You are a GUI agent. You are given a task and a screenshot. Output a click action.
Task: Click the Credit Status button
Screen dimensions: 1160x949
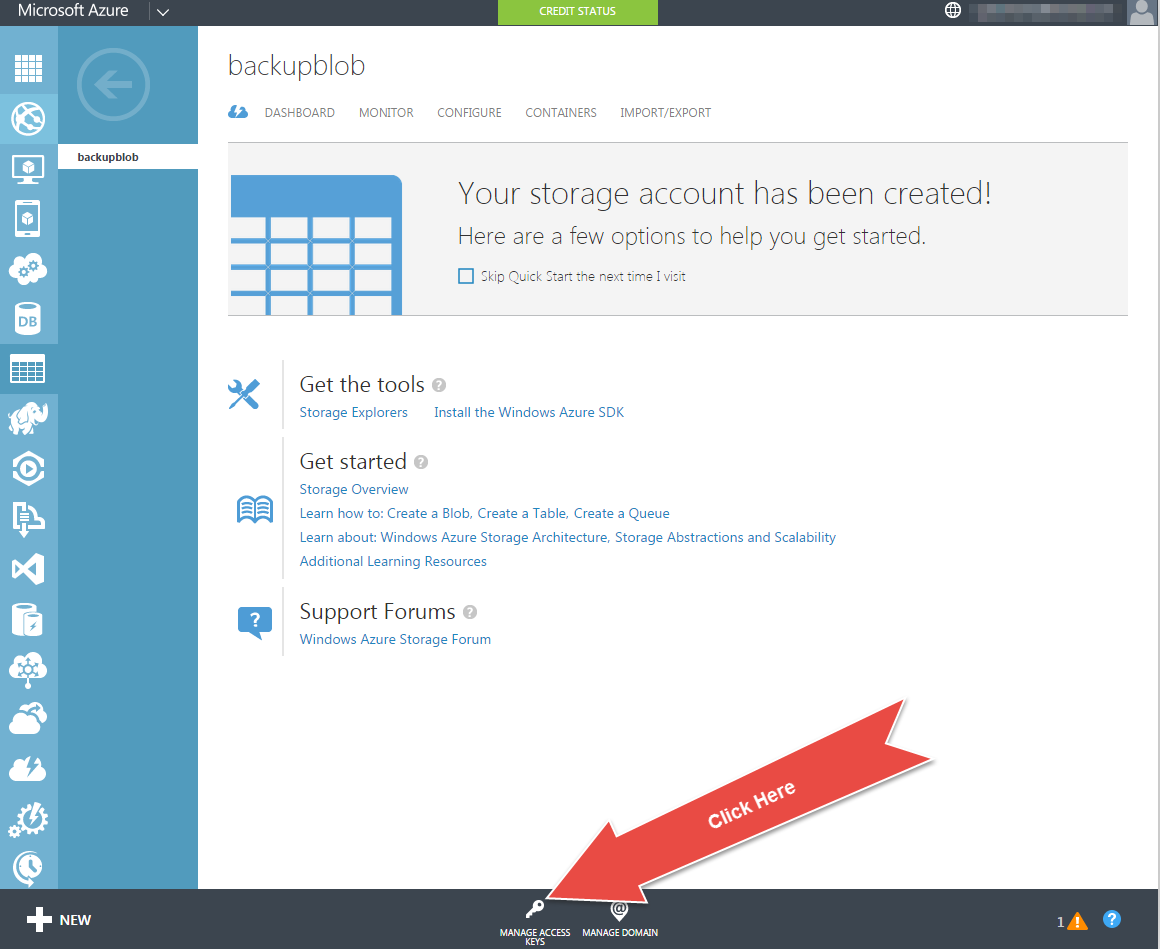[578, 12]
